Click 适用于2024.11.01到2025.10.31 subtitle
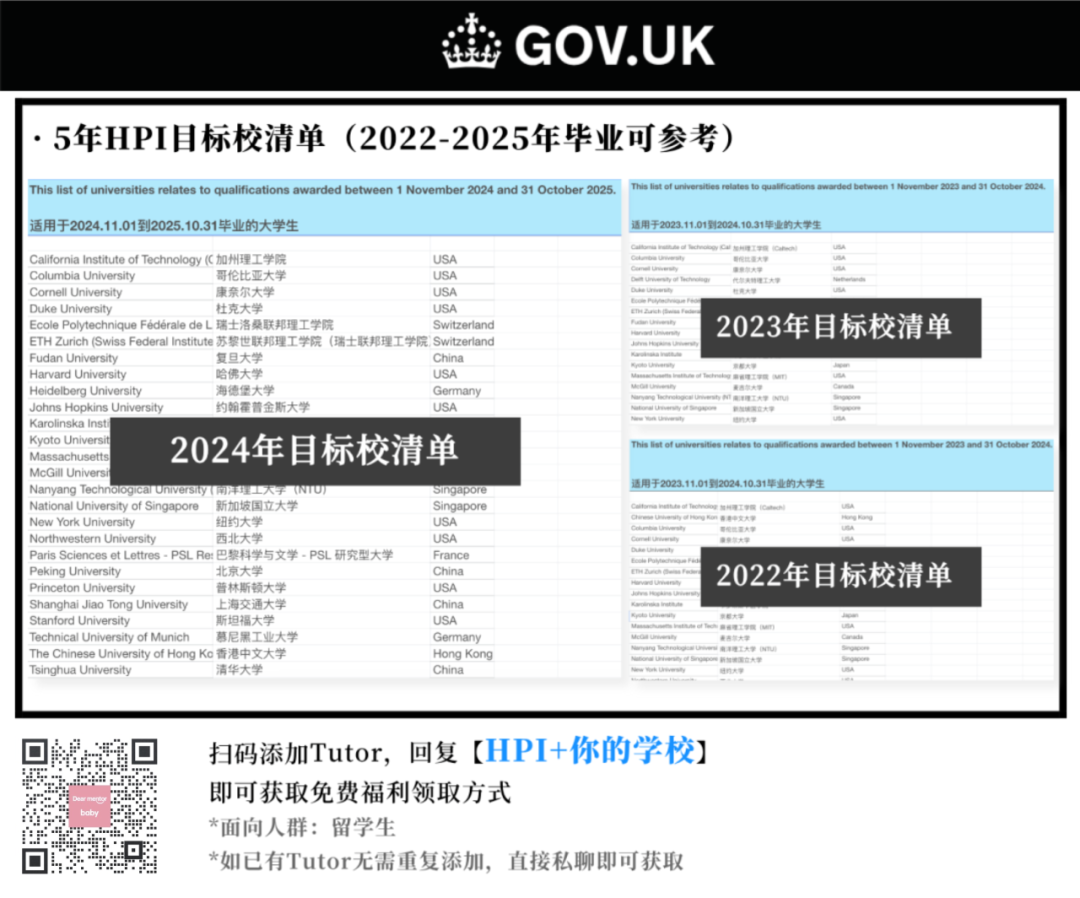The width and height of the screenshot is (1080, 898). coord(164,225)
